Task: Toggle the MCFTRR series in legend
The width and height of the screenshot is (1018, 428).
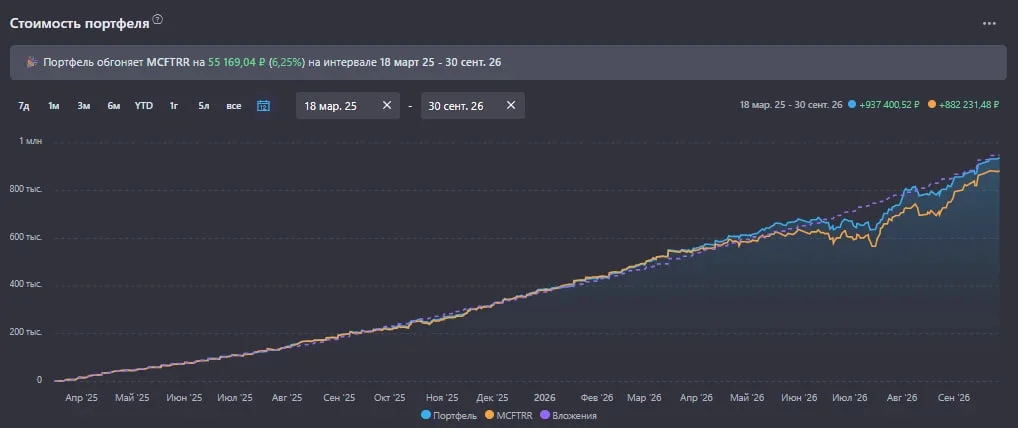Action: (508, 415)
